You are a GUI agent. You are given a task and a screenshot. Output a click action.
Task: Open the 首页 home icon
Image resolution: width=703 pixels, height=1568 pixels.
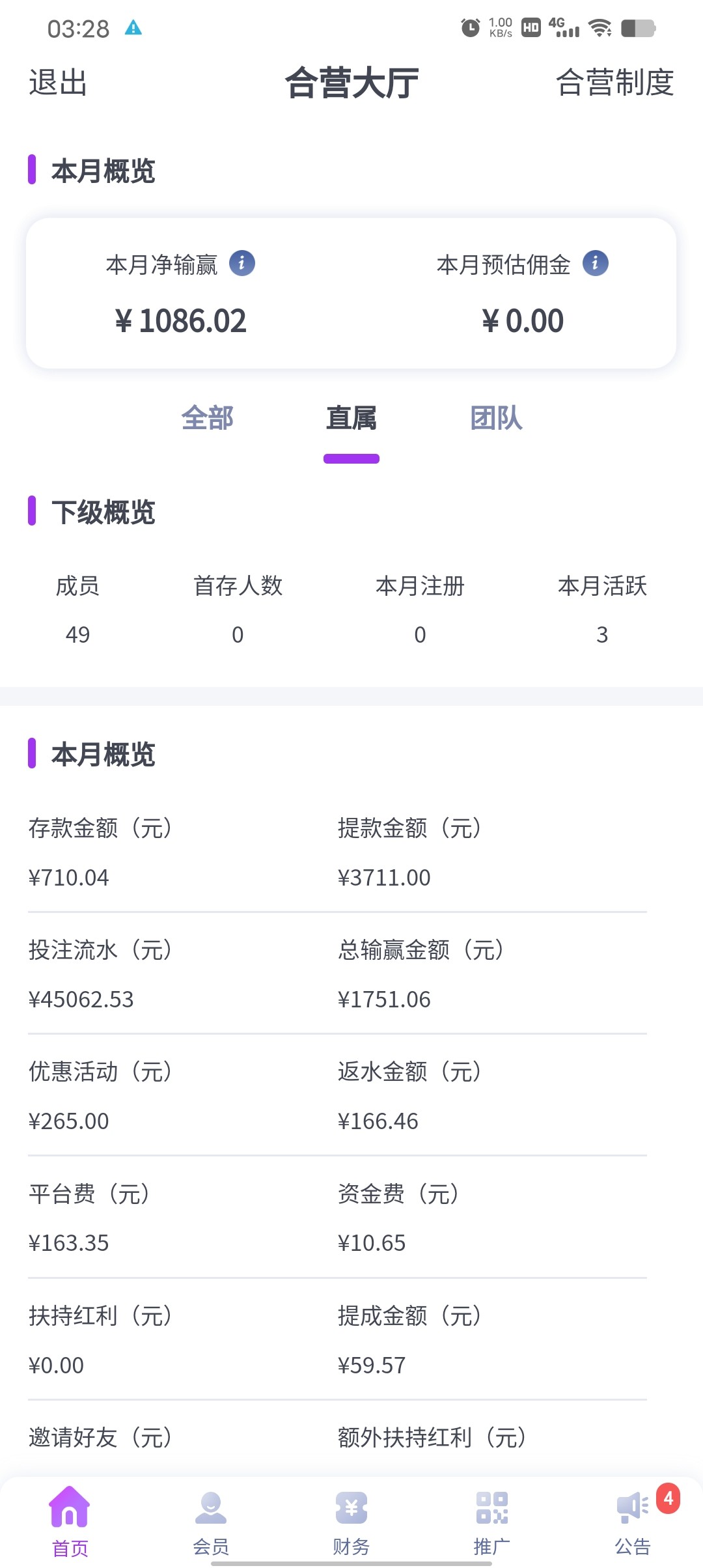(69, 1508)
